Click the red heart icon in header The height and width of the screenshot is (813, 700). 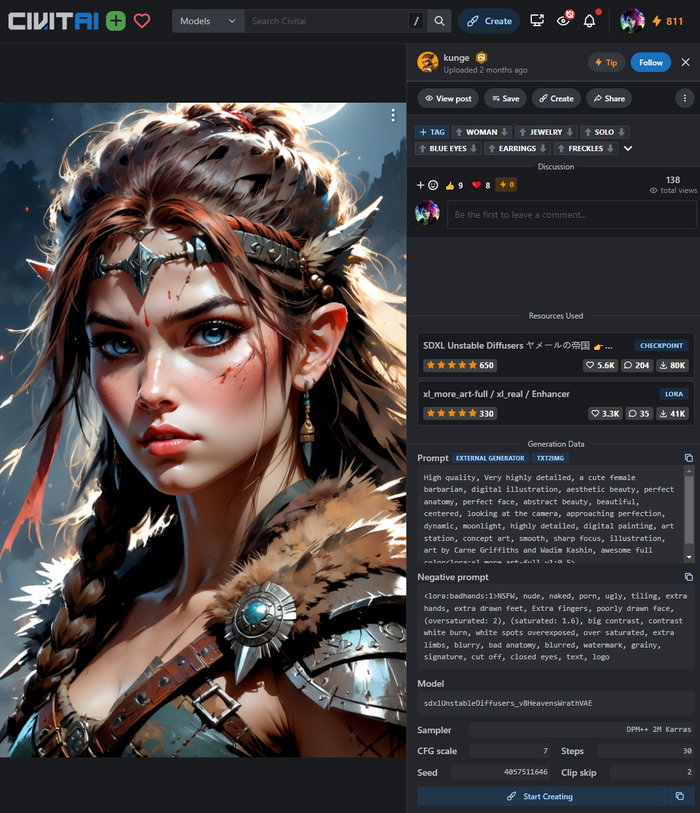[142, 21]
